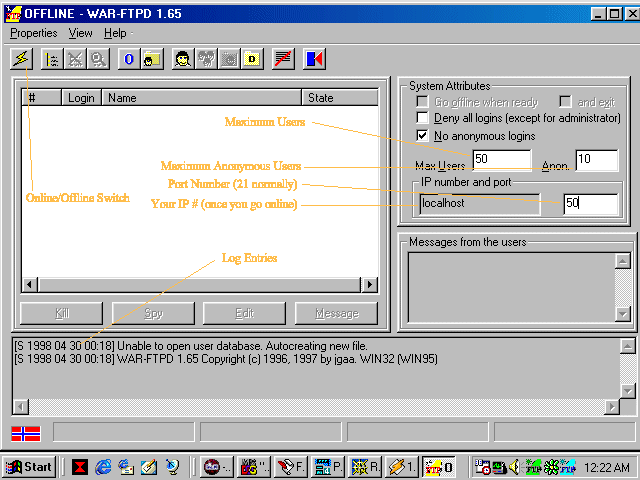
Task: Click the taskbar button labeled F
Action: pyautogui.click(x=291, y=467)
